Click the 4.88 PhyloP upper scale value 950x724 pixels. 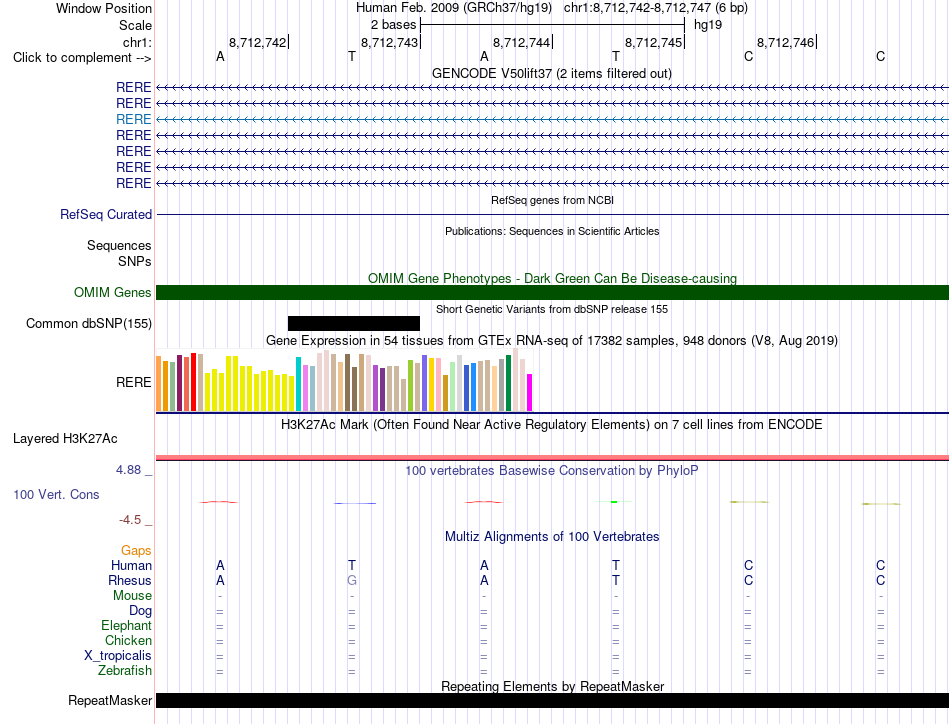tap(128, 470)
